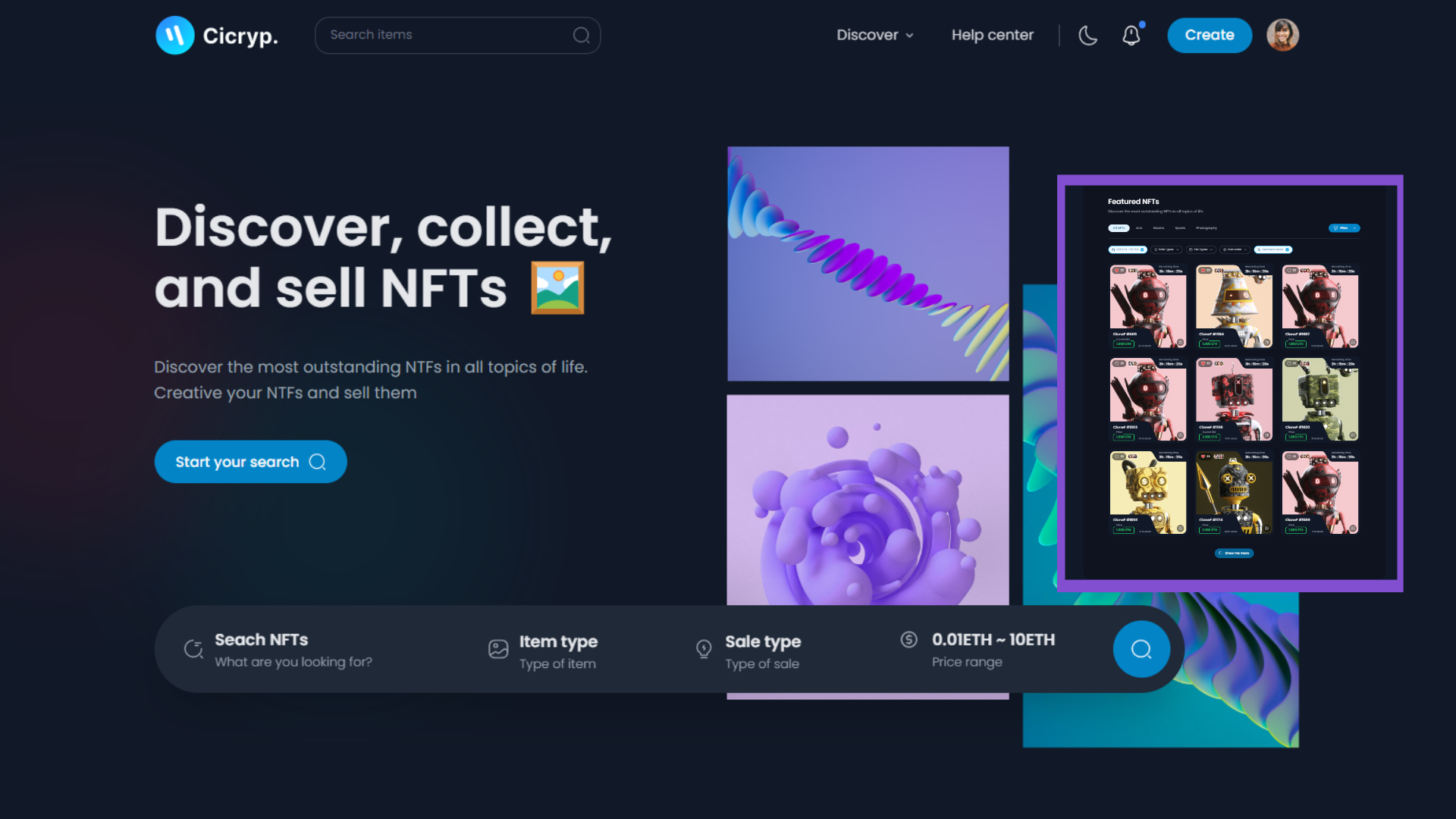Click the Cicryp logo icon

click(x=175, y=35)
